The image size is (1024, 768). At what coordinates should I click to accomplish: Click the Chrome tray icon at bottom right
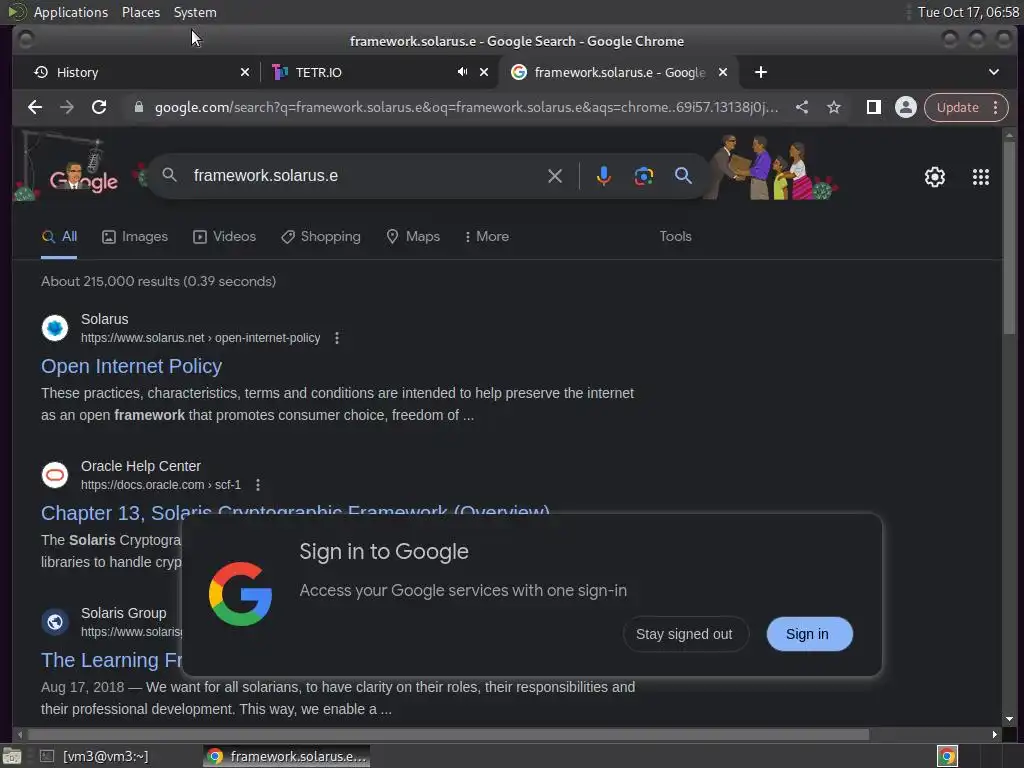[x=946, y=756]
